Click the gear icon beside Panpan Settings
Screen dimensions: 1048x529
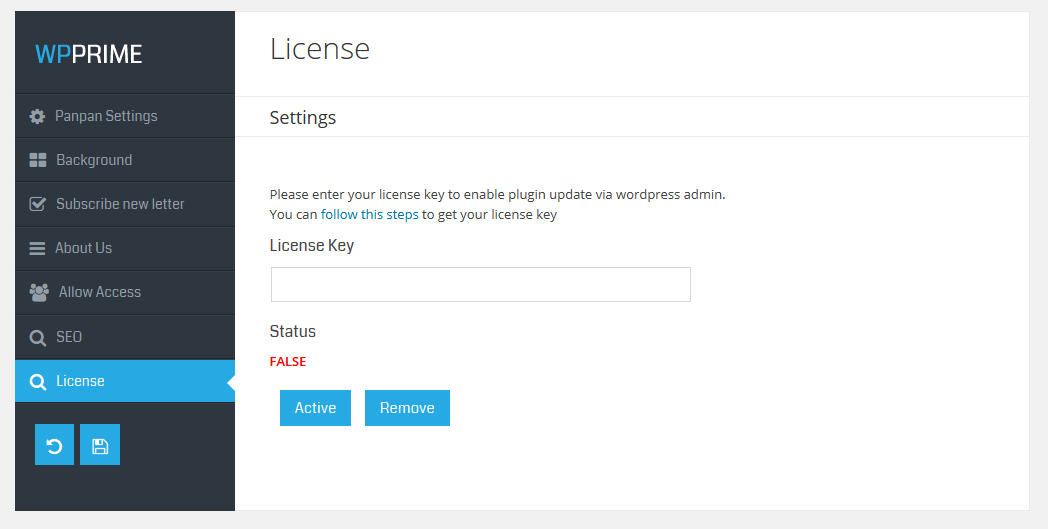(38, 116)
